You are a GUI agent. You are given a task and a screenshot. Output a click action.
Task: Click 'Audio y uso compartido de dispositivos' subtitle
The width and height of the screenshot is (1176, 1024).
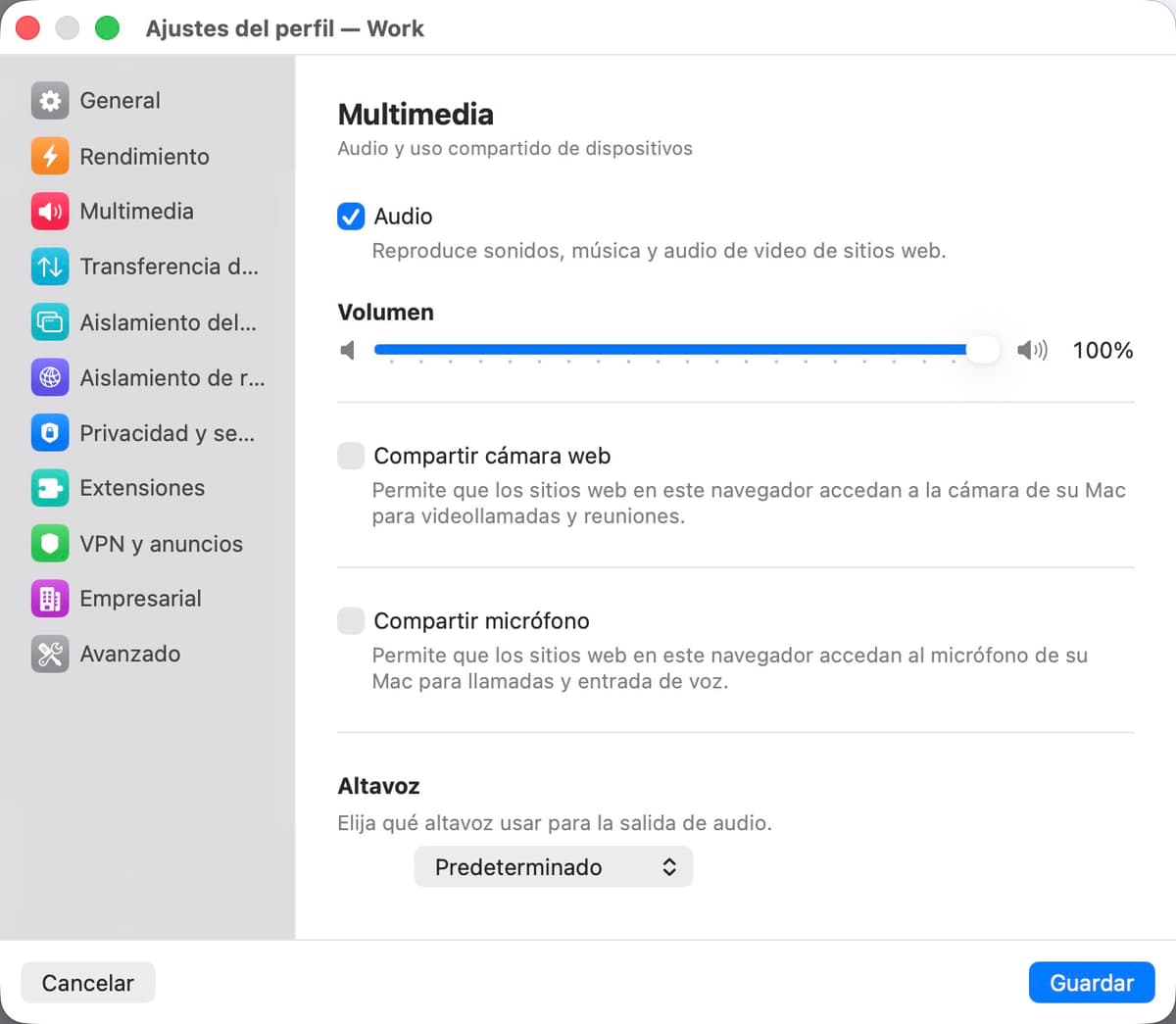(514, 148)
